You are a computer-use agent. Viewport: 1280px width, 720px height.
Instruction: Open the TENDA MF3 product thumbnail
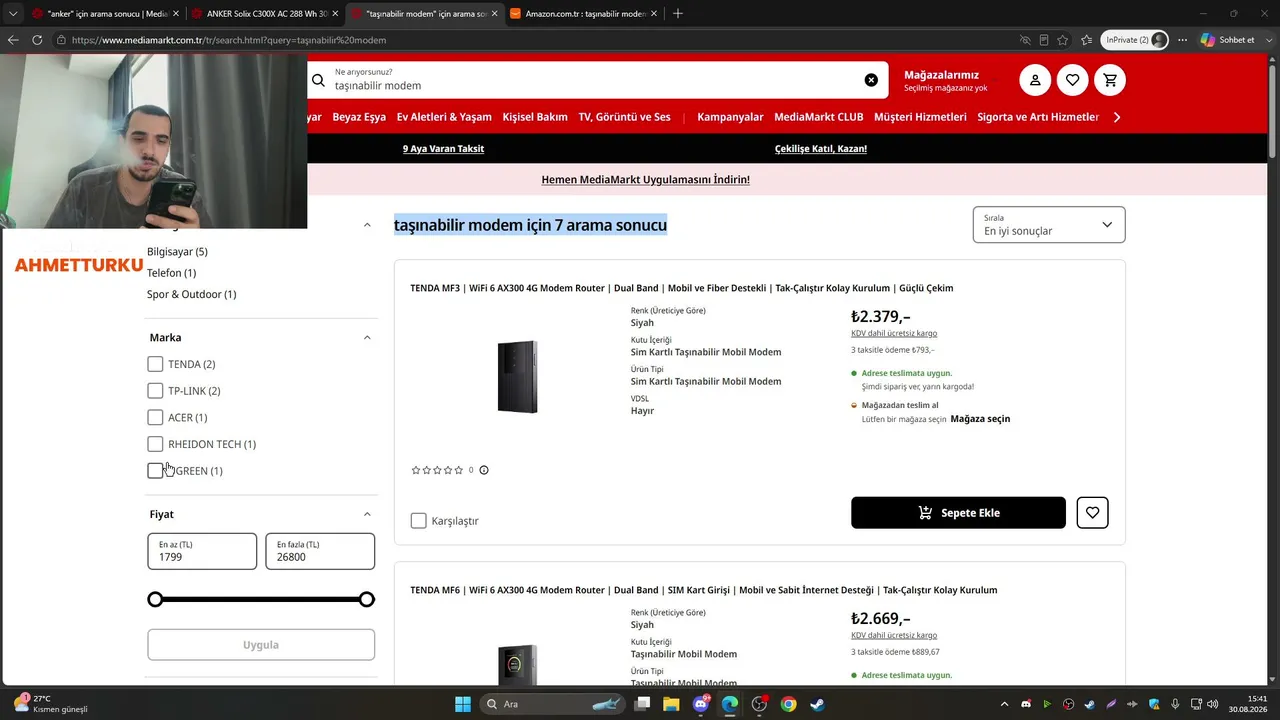pos(517,377)
